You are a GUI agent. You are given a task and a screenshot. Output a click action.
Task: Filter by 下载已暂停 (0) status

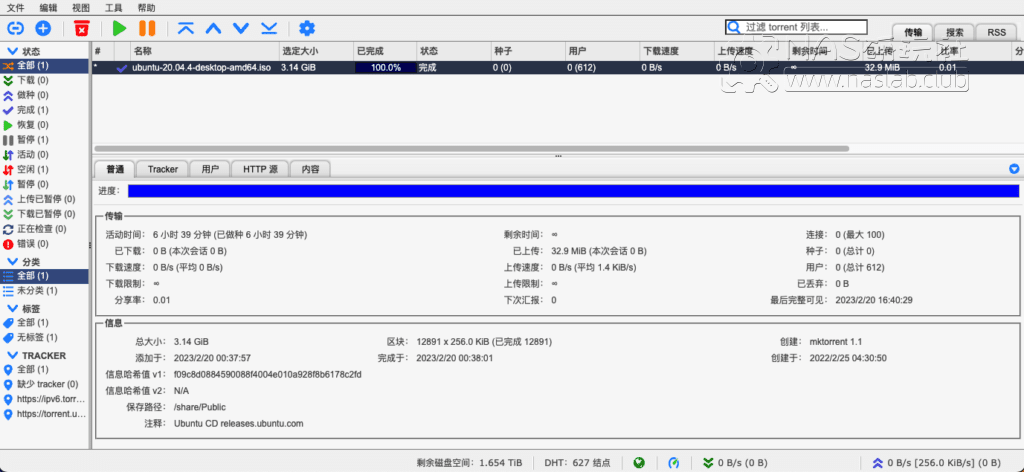pyautogui.click(x=44, y=214)
